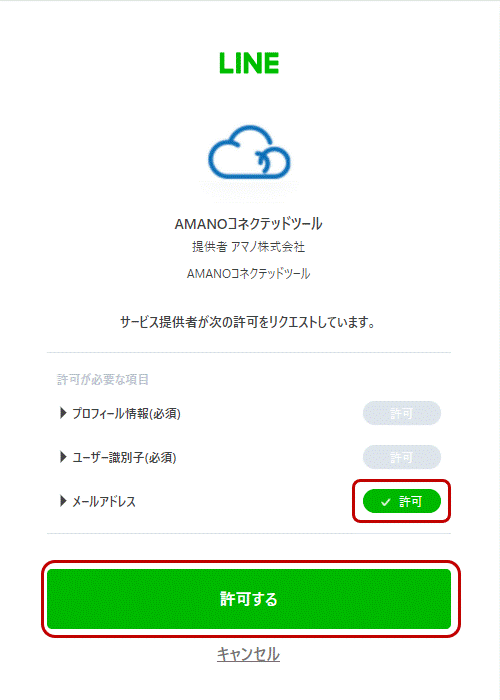500x700 pixels.
Task: Select the プロフィール情報(必須) row label
Action: 126,413
